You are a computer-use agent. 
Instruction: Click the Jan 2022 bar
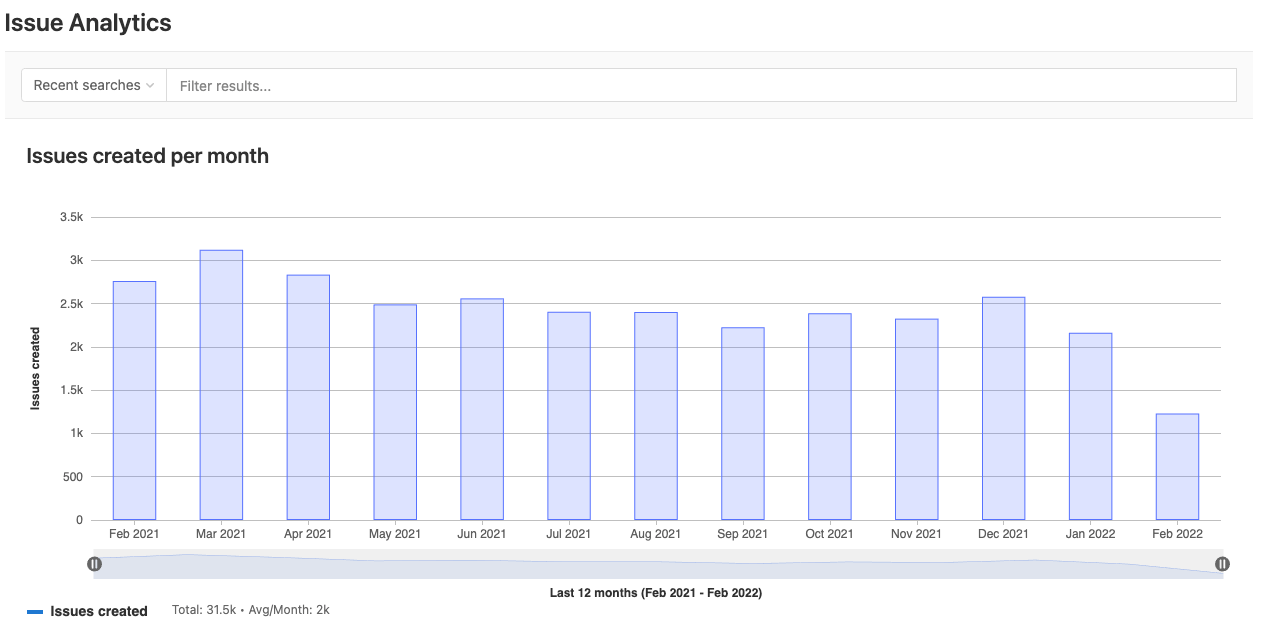point(1090,425)
